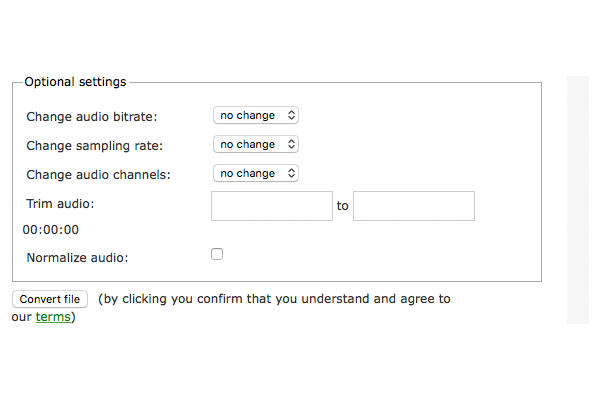600x400 pixels.
Task: Open the audio bitrate dropdown
Action: click(x=255, y=116)
